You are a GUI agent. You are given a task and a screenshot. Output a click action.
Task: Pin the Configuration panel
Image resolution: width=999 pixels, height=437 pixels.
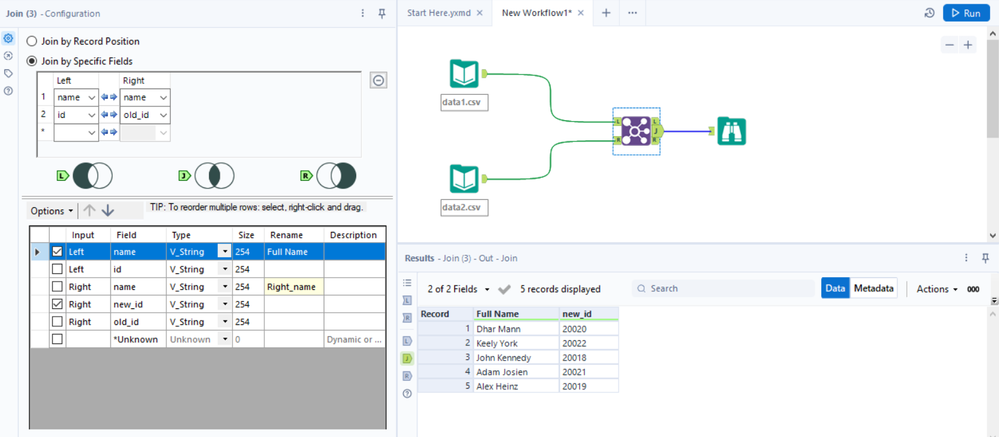click(x=382, y=13)
